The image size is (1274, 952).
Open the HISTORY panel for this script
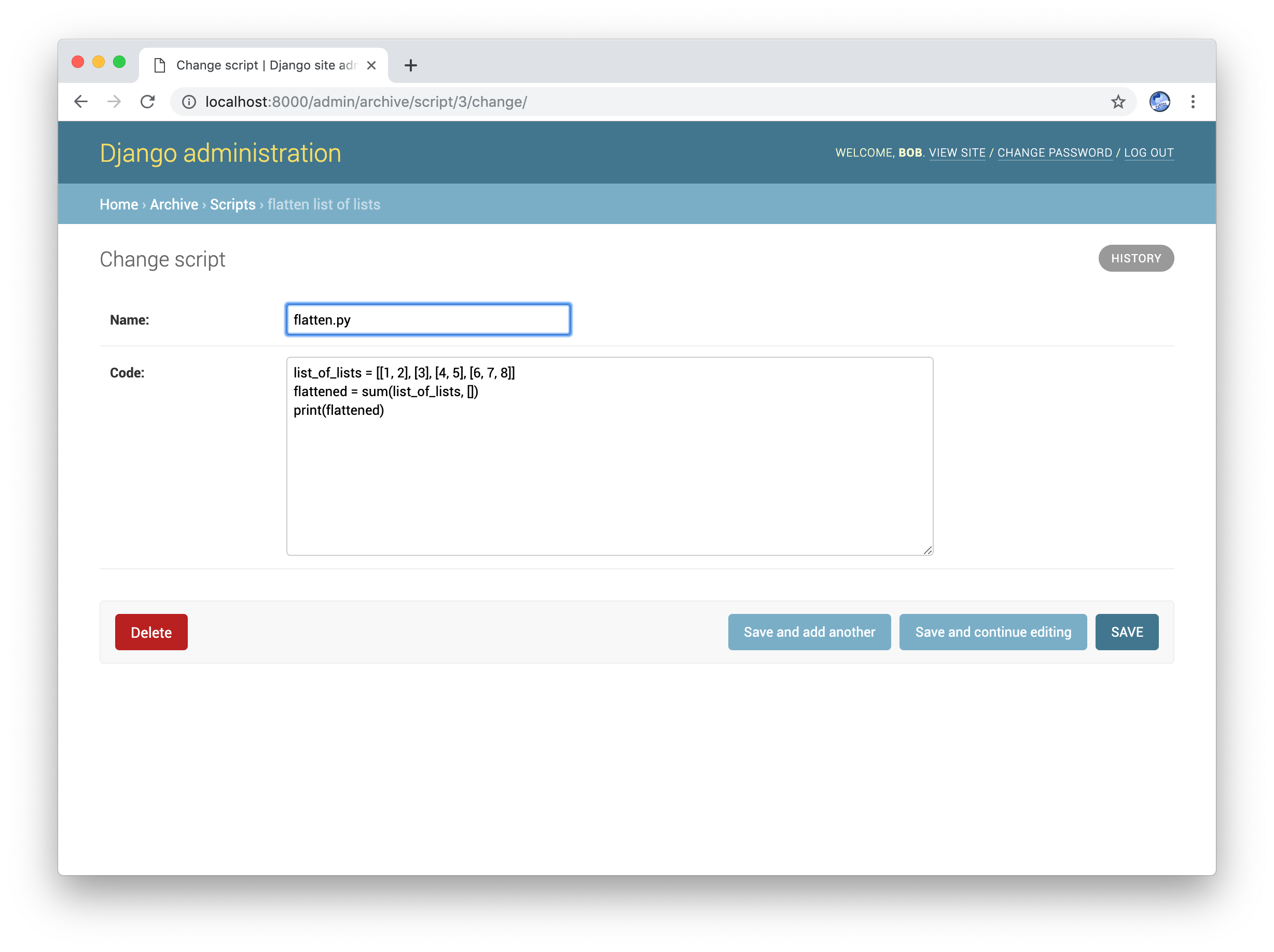tap(1135, 258)
